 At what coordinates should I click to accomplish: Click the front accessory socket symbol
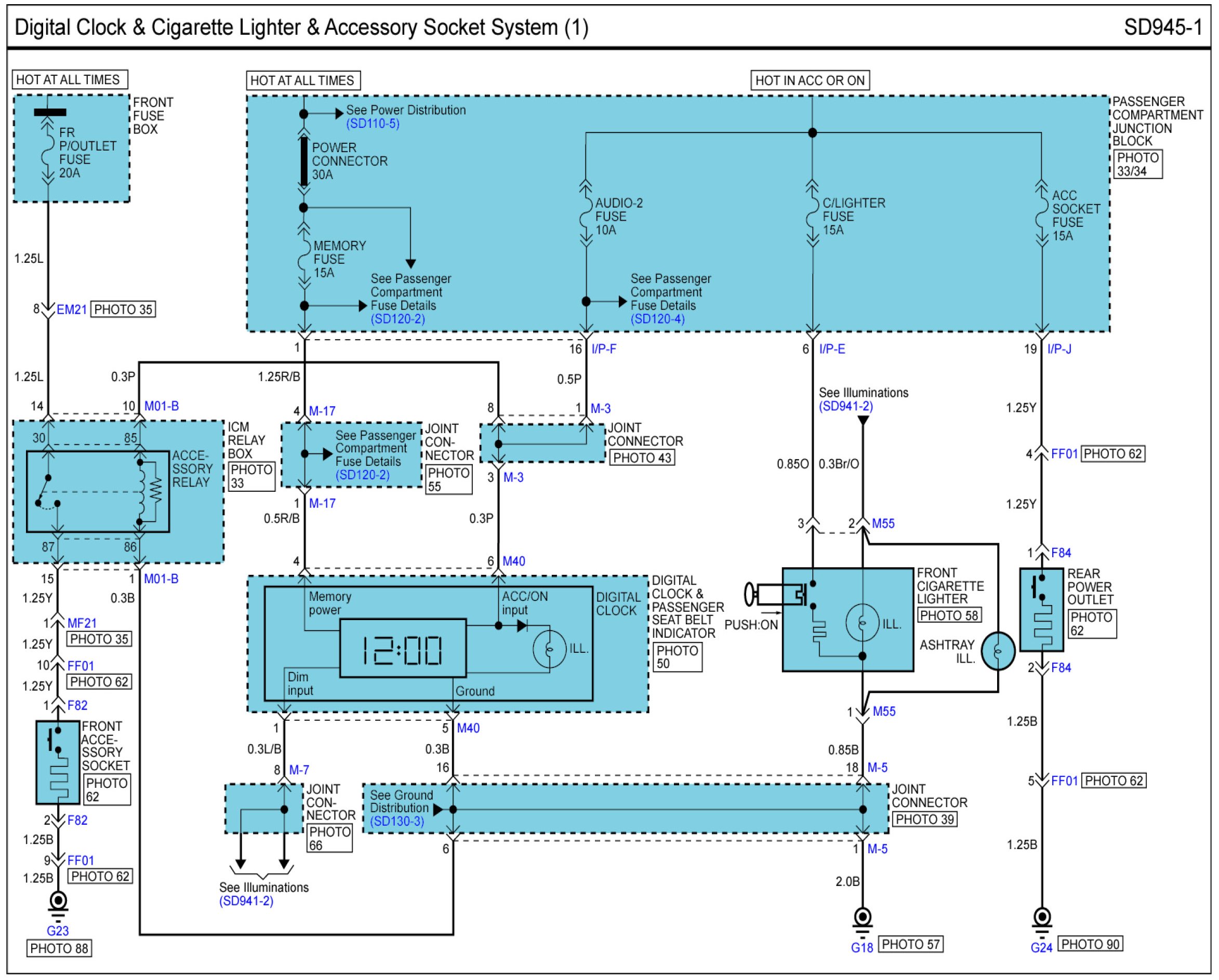point(58,762)
